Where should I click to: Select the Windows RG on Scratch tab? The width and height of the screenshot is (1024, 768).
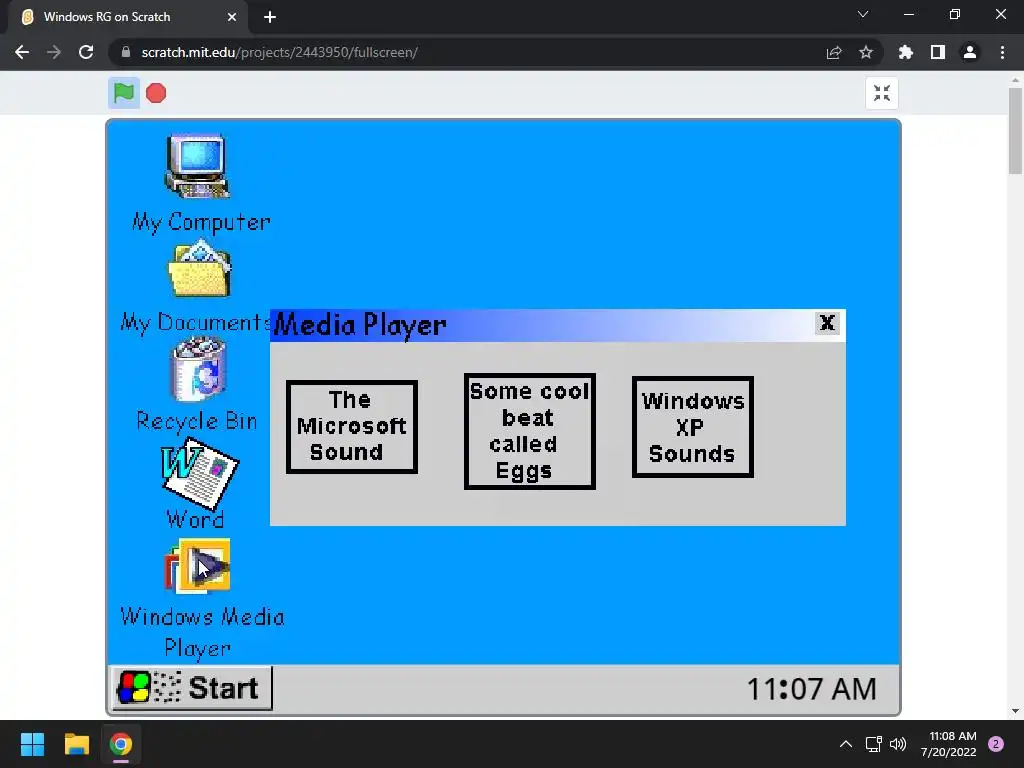coord(127,17)
